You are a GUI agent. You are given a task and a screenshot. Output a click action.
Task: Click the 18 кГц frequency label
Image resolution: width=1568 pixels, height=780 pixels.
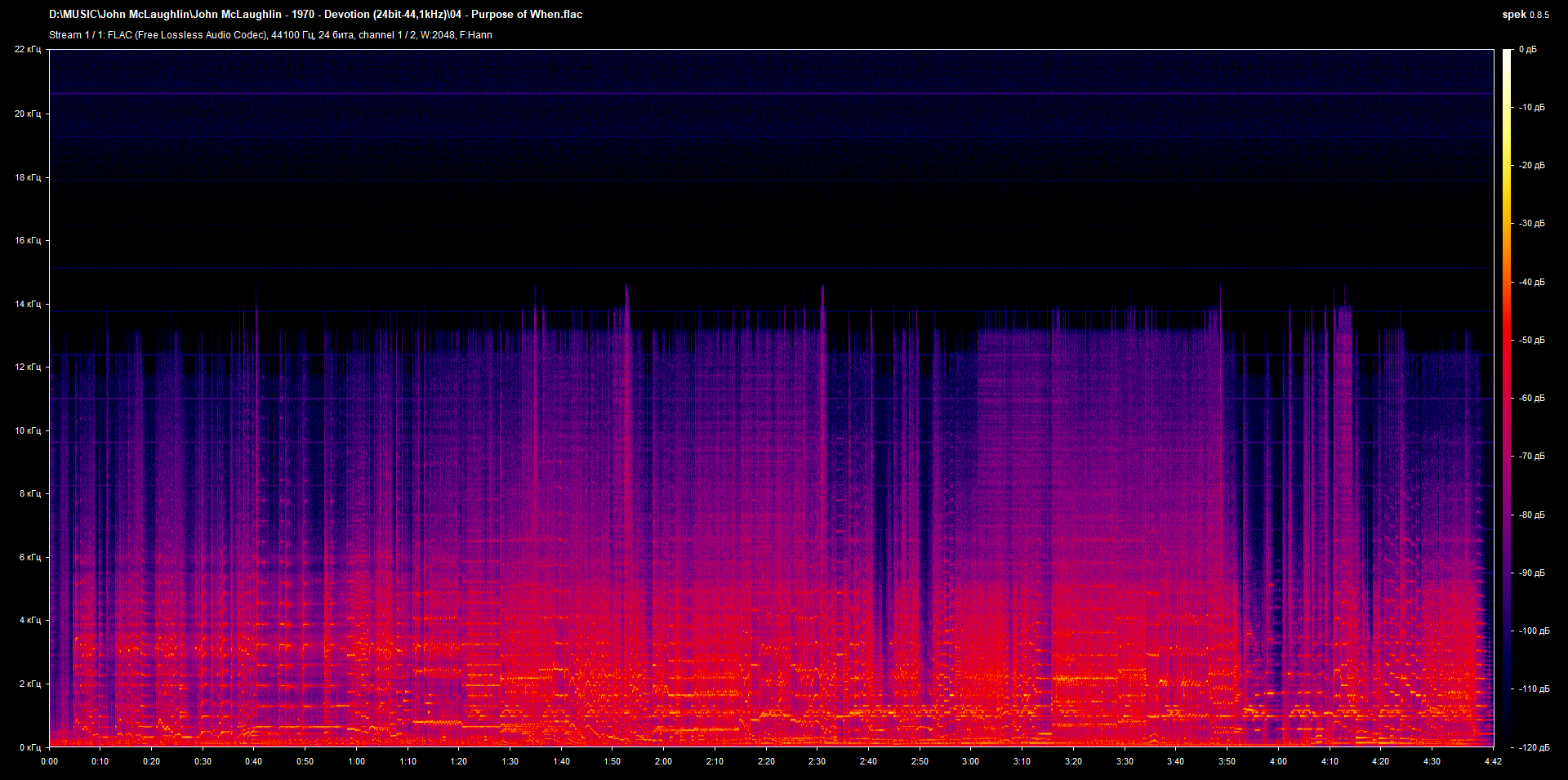click(28, 177)
